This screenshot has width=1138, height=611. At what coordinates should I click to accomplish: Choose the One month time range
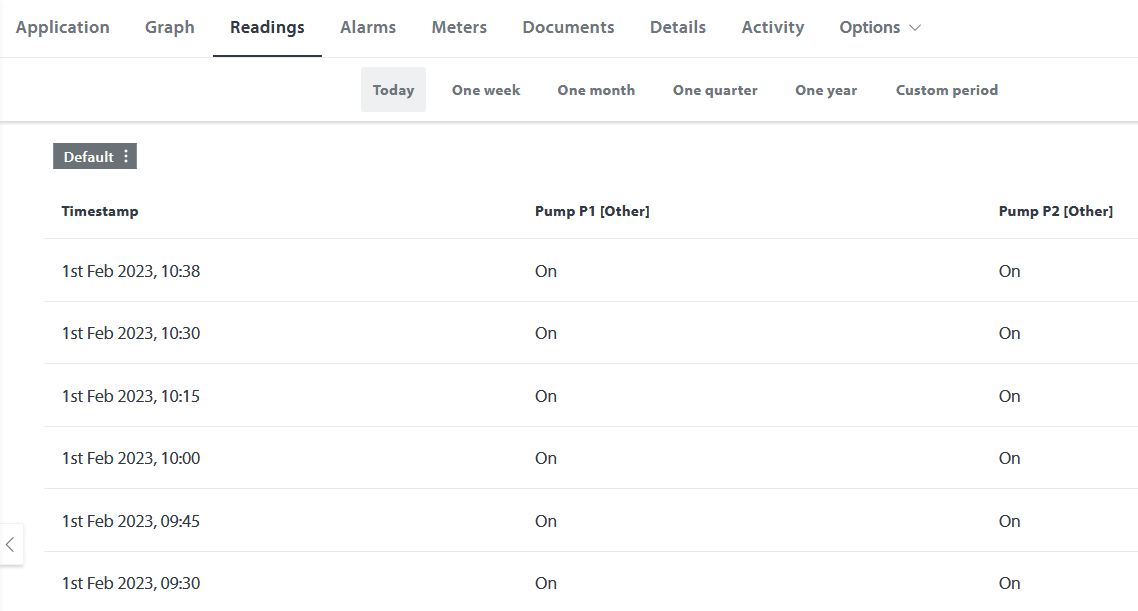[596, 90]
